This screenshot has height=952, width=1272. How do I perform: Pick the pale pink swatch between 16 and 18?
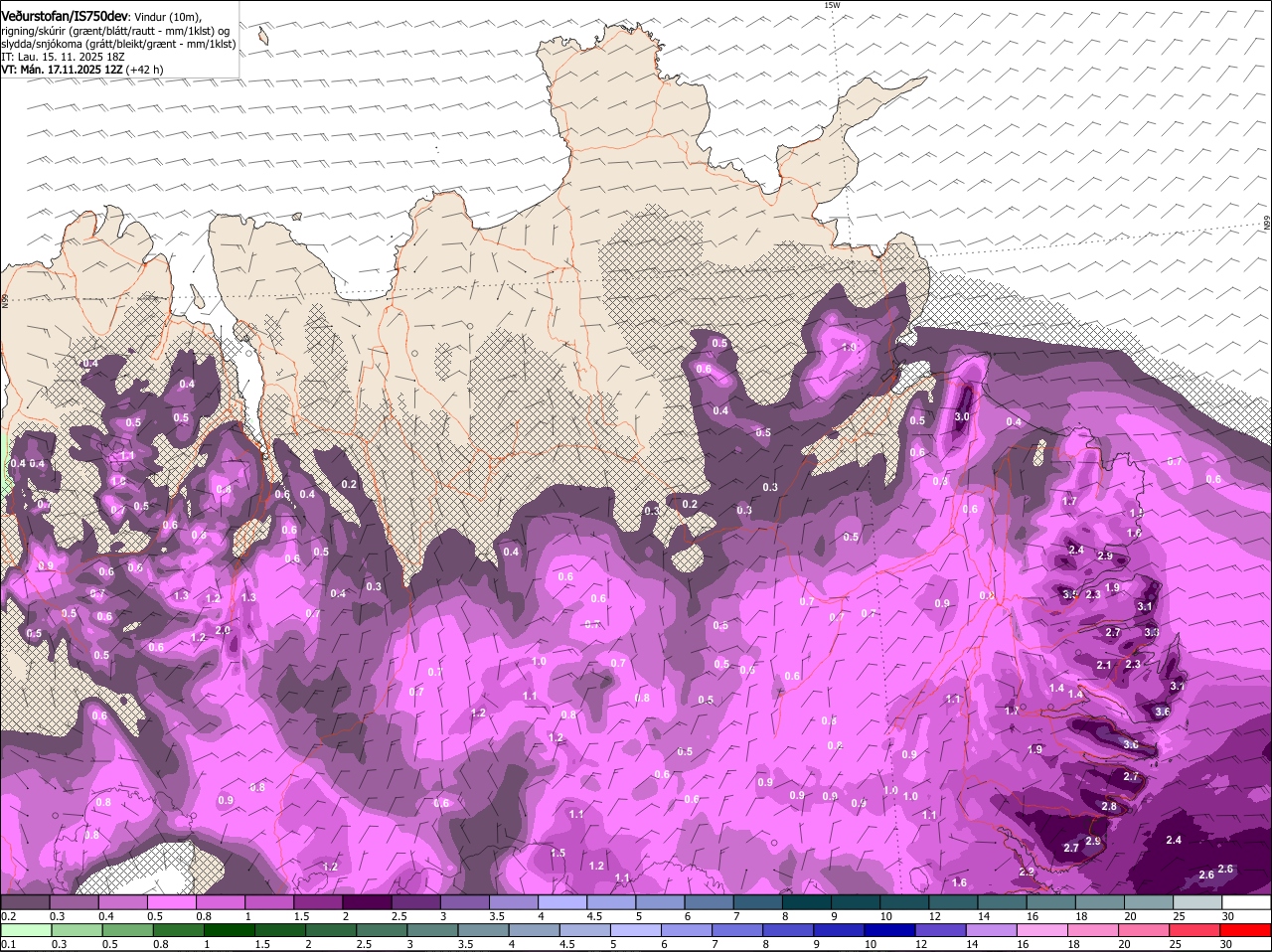pos(1041,930)
